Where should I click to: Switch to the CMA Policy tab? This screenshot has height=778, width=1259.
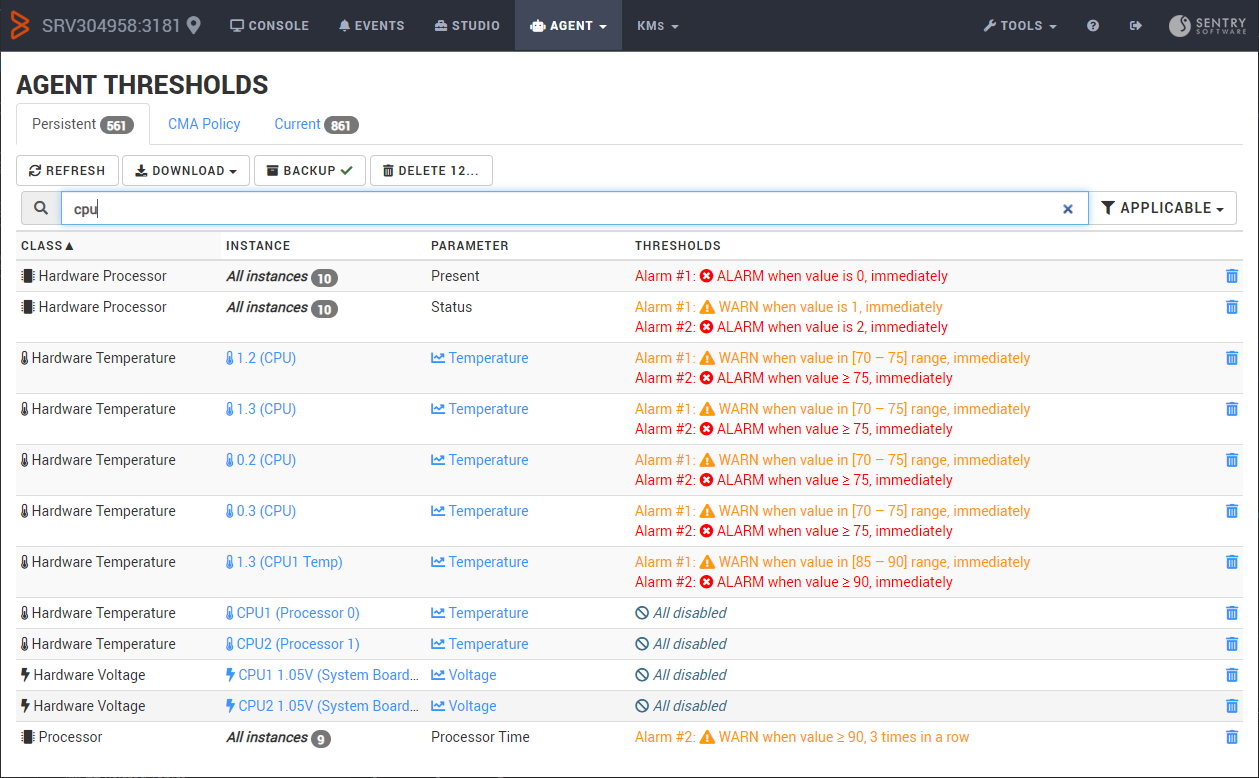click(204, 123)
